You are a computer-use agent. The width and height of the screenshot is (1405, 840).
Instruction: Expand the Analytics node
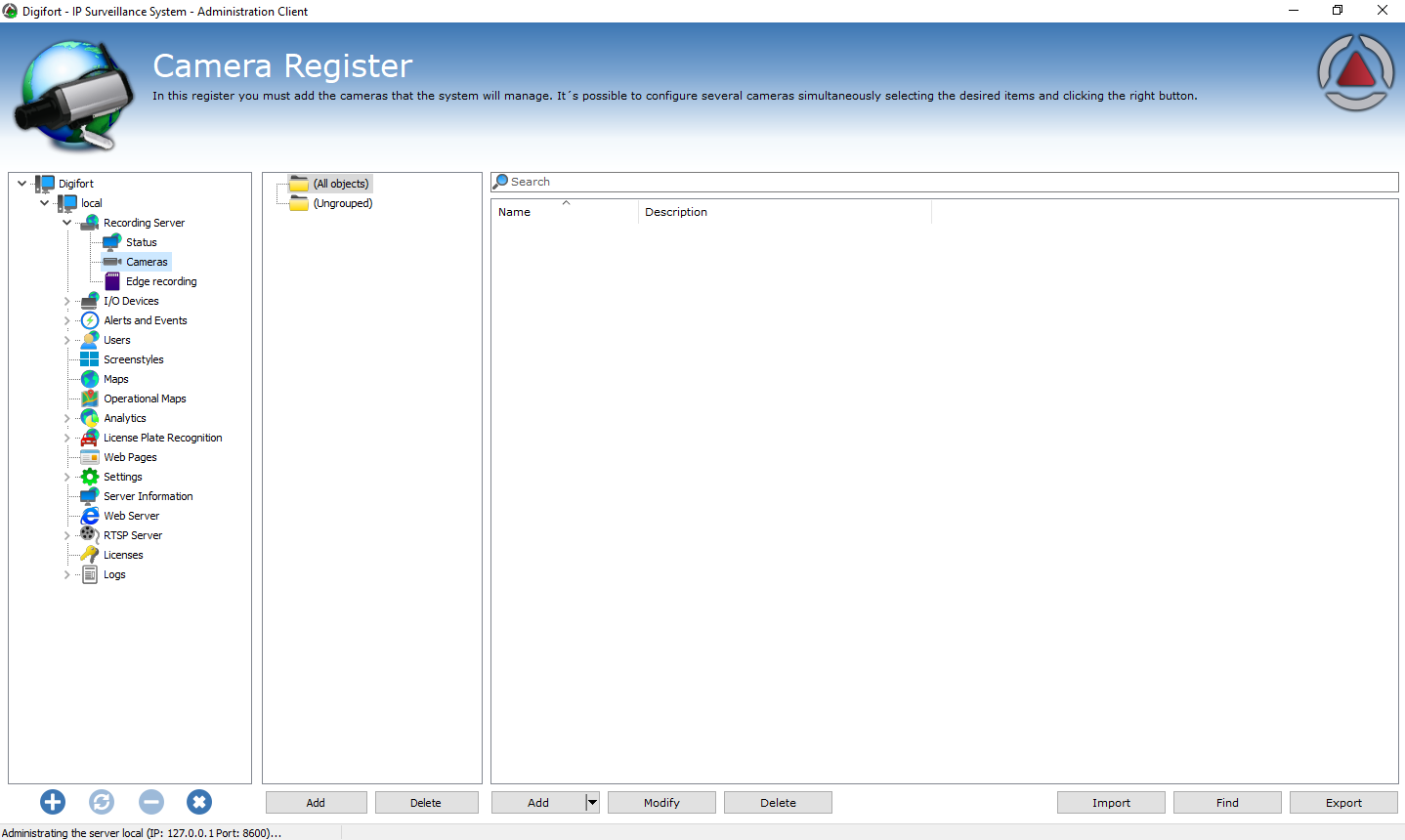pyautogui.click(x=66, y=418)
